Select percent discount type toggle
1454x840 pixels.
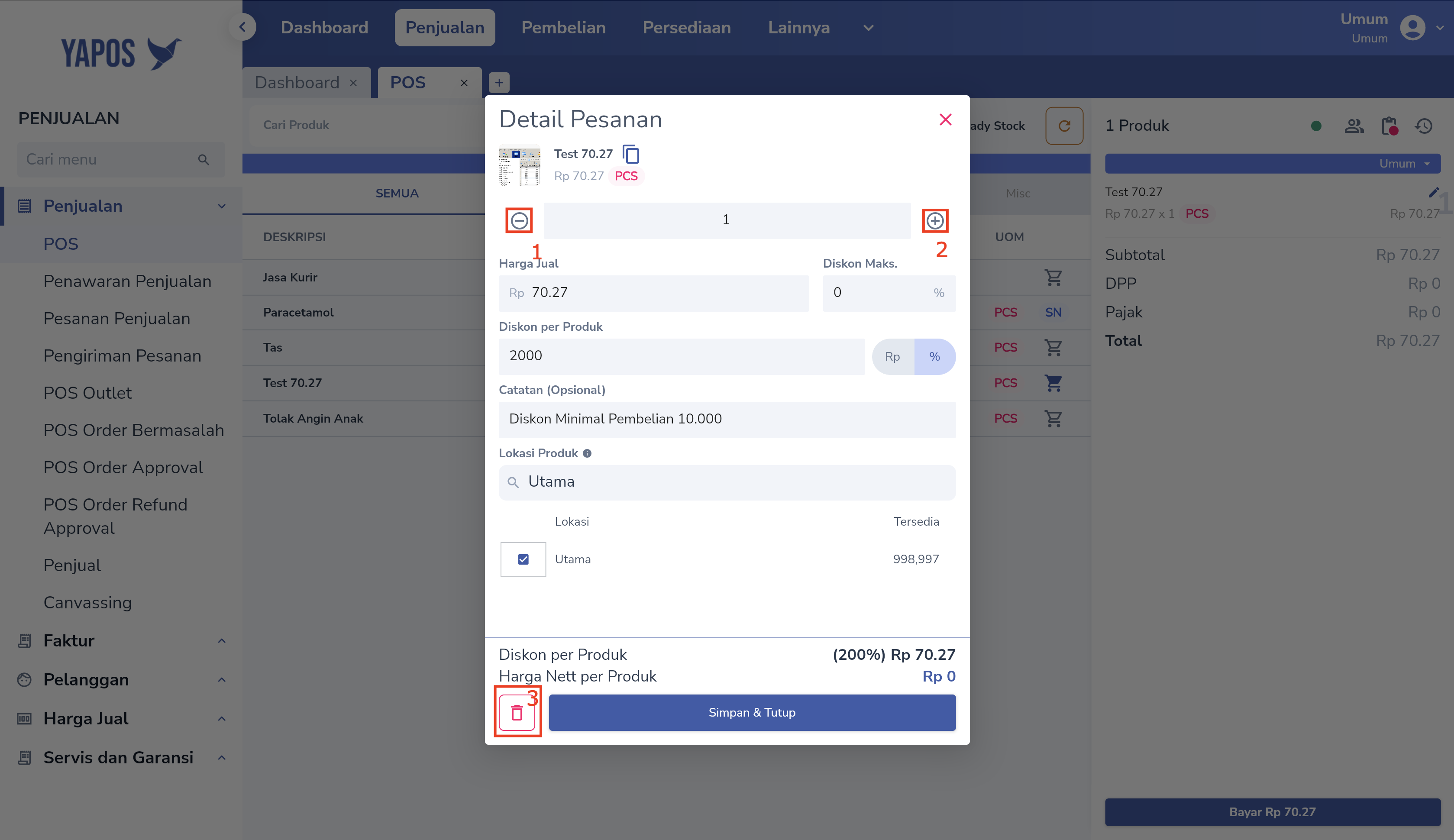pos(934,356)
